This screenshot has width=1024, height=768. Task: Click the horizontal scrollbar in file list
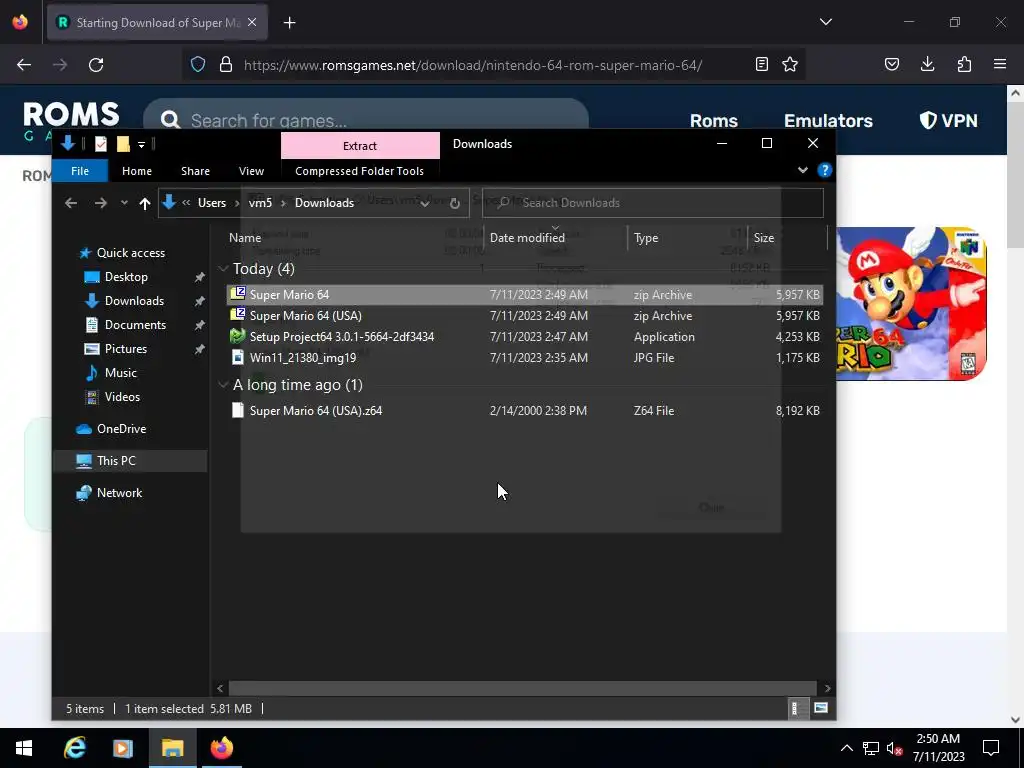pyautogui.click(x=522, y=688)
